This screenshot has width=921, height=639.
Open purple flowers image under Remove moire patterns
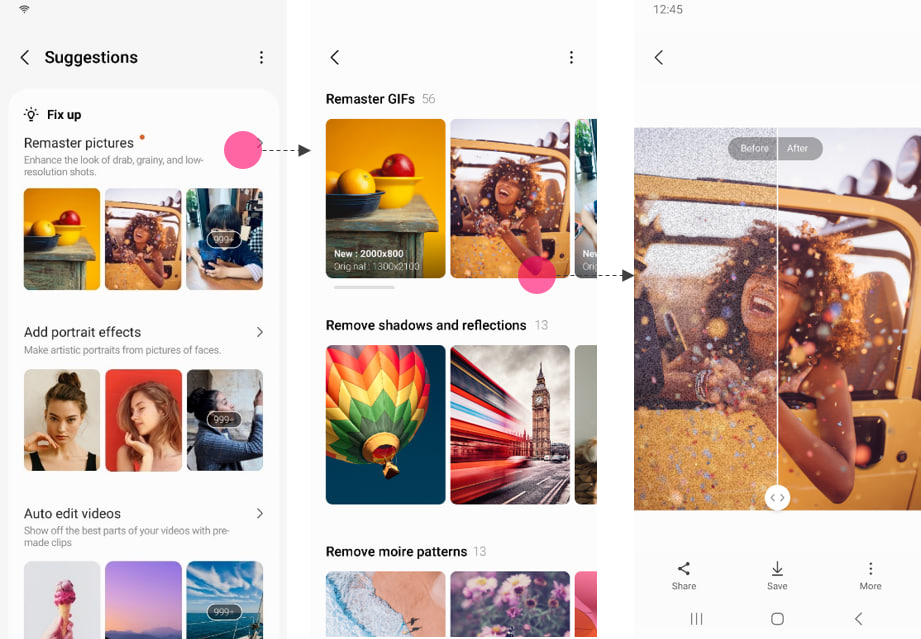pos(510,604)
